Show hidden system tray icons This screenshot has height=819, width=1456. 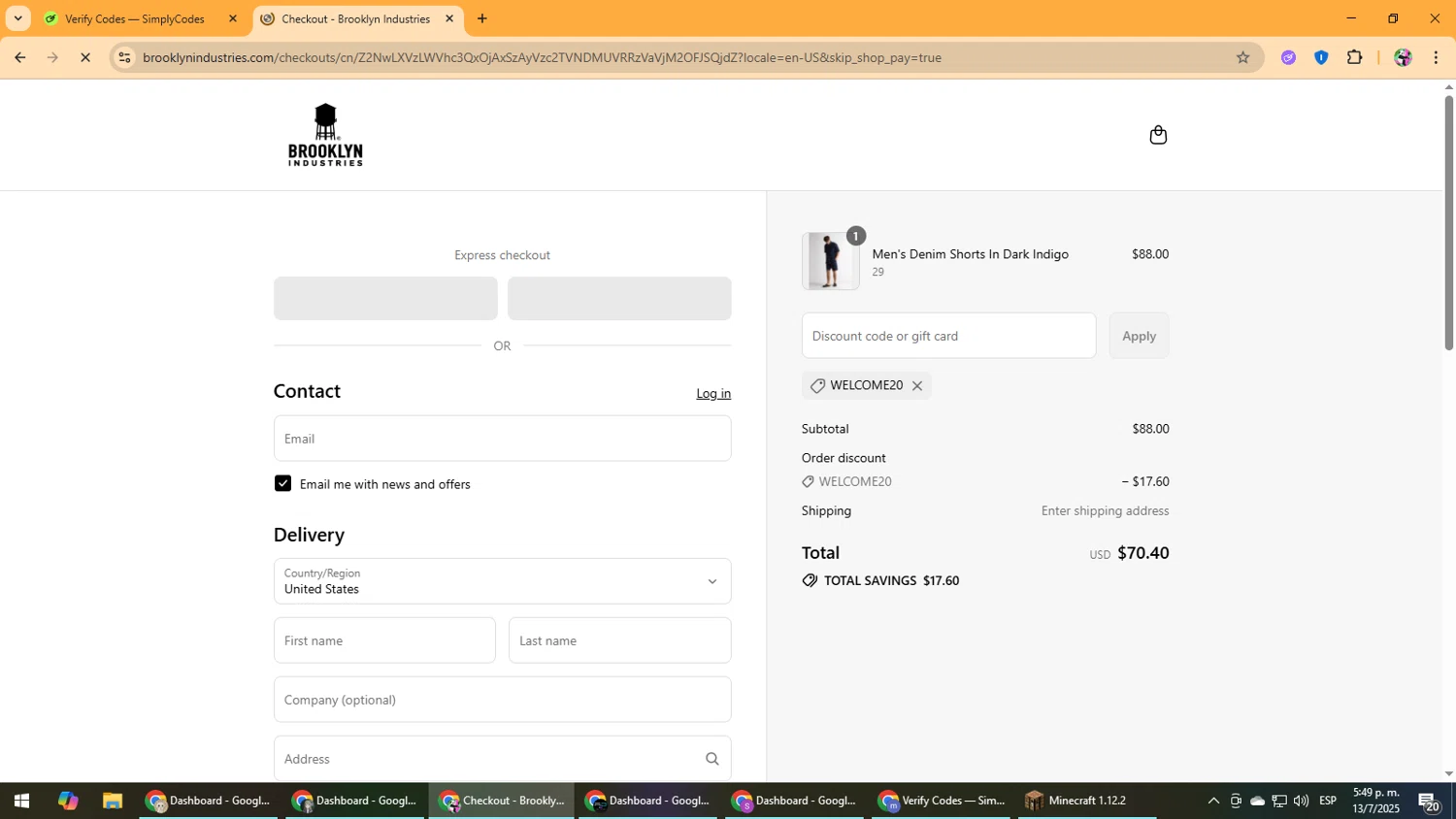1212,801
